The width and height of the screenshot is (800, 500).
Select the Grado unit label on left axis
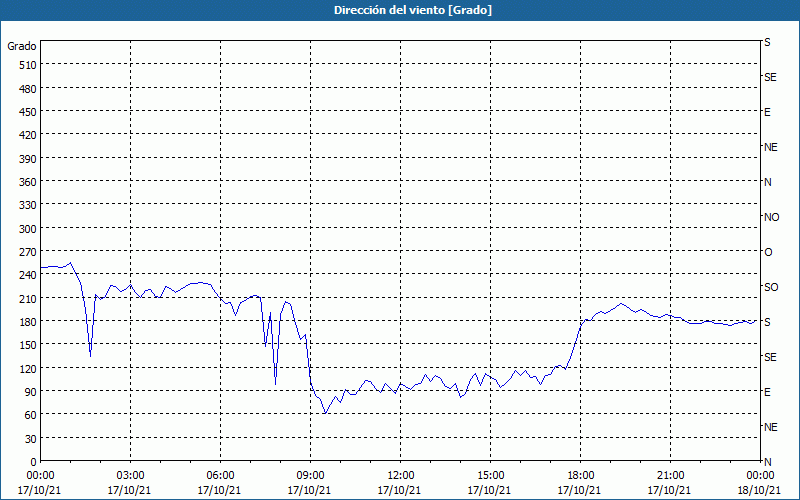tap(22, 46)
